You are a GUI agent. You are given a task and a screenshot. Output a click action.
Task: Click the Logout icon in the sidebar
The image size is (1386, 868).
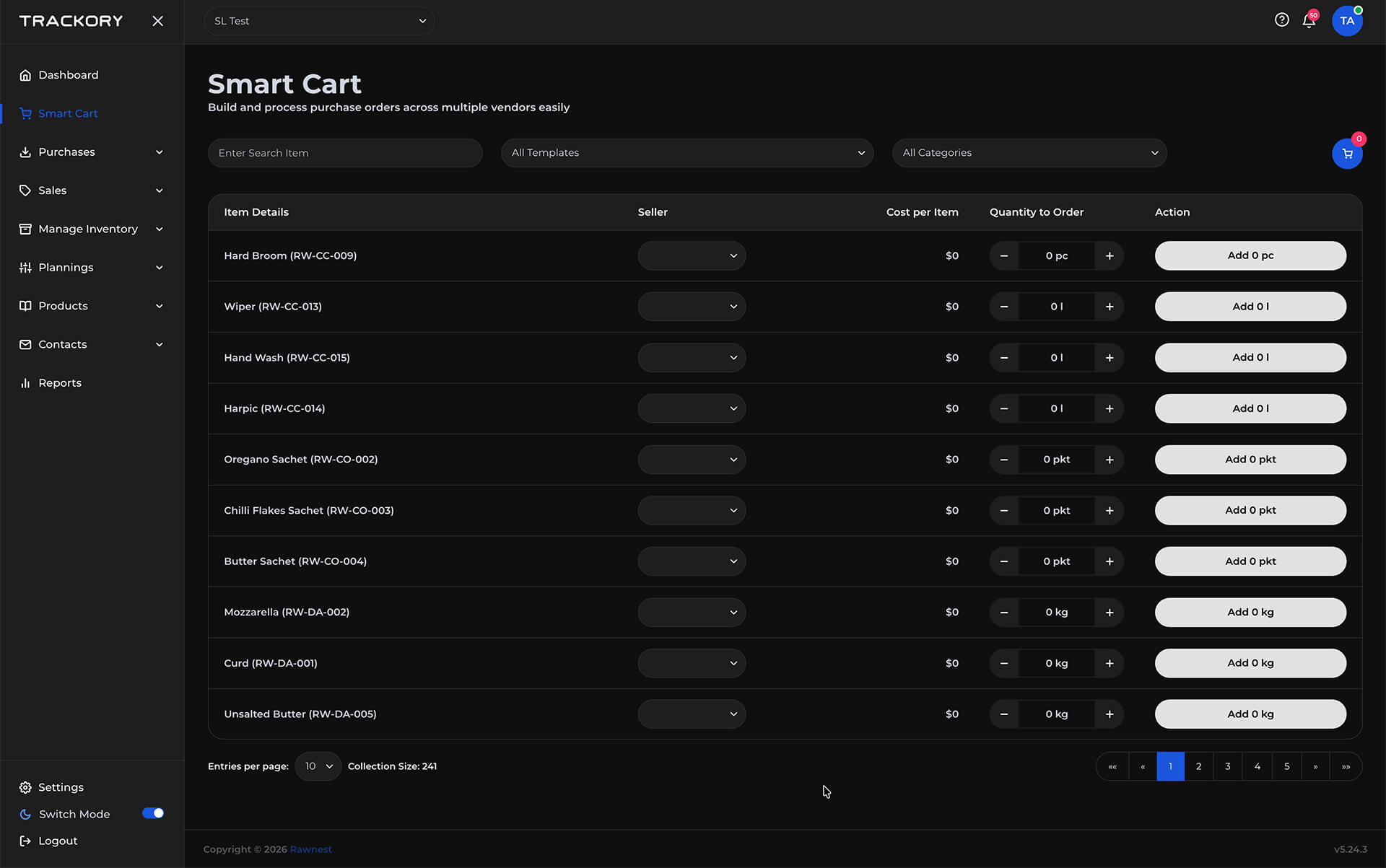click(x=25, y=841)
